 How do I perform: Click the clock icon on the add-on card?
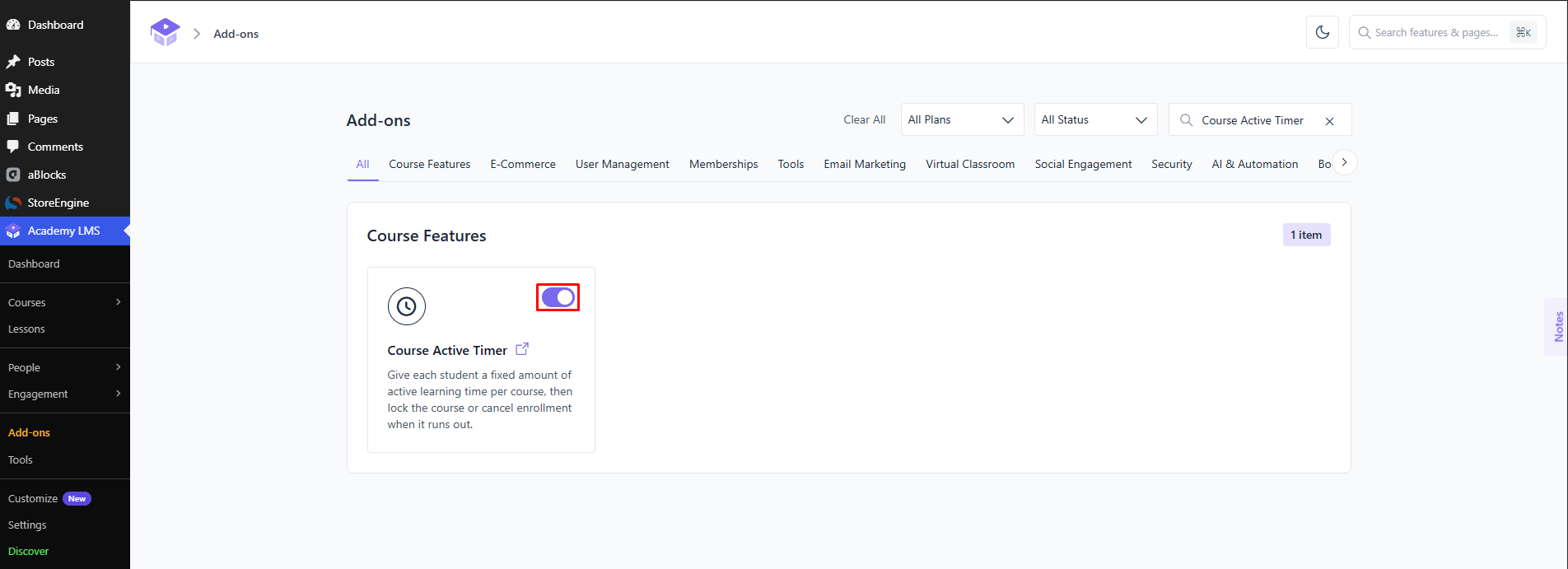(x=407, y=306)
